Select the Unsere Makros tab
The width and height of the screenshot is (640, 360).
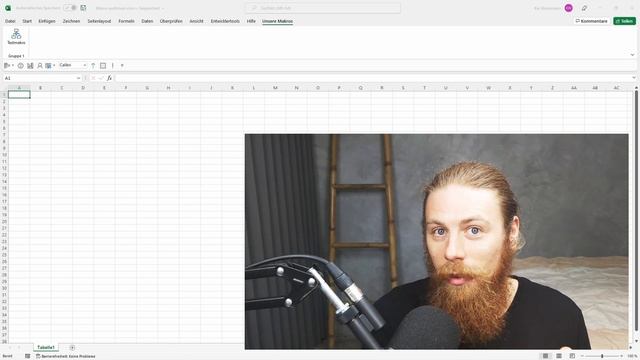278,21
